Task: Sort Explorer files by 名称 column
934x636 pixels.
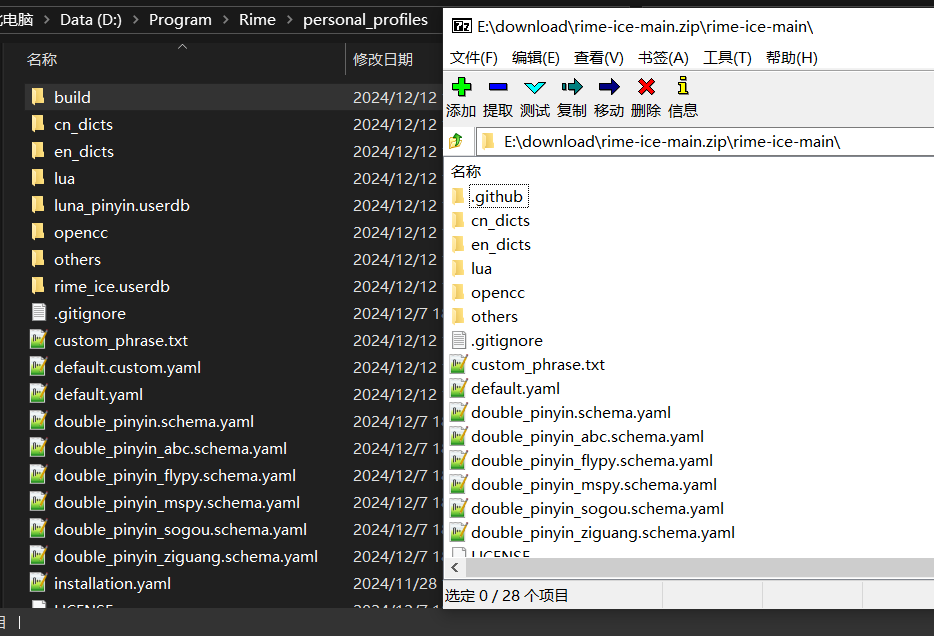Action: tap(42, 60)
